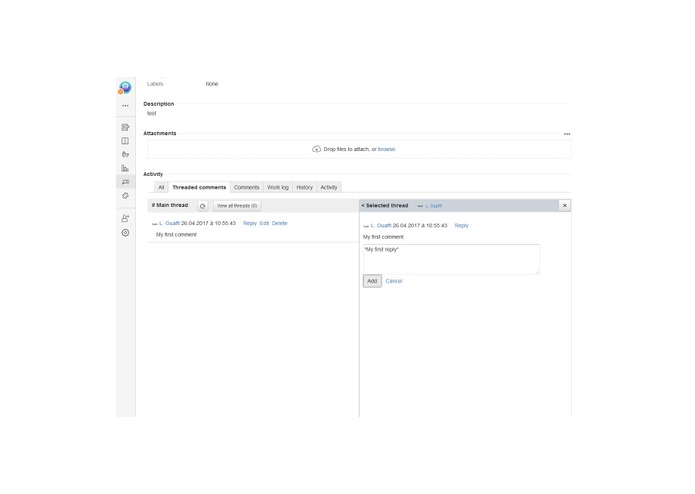This screenshot has width=695, height=494.
Task: Click the View all threads button
Action: (x=237, y=206)
